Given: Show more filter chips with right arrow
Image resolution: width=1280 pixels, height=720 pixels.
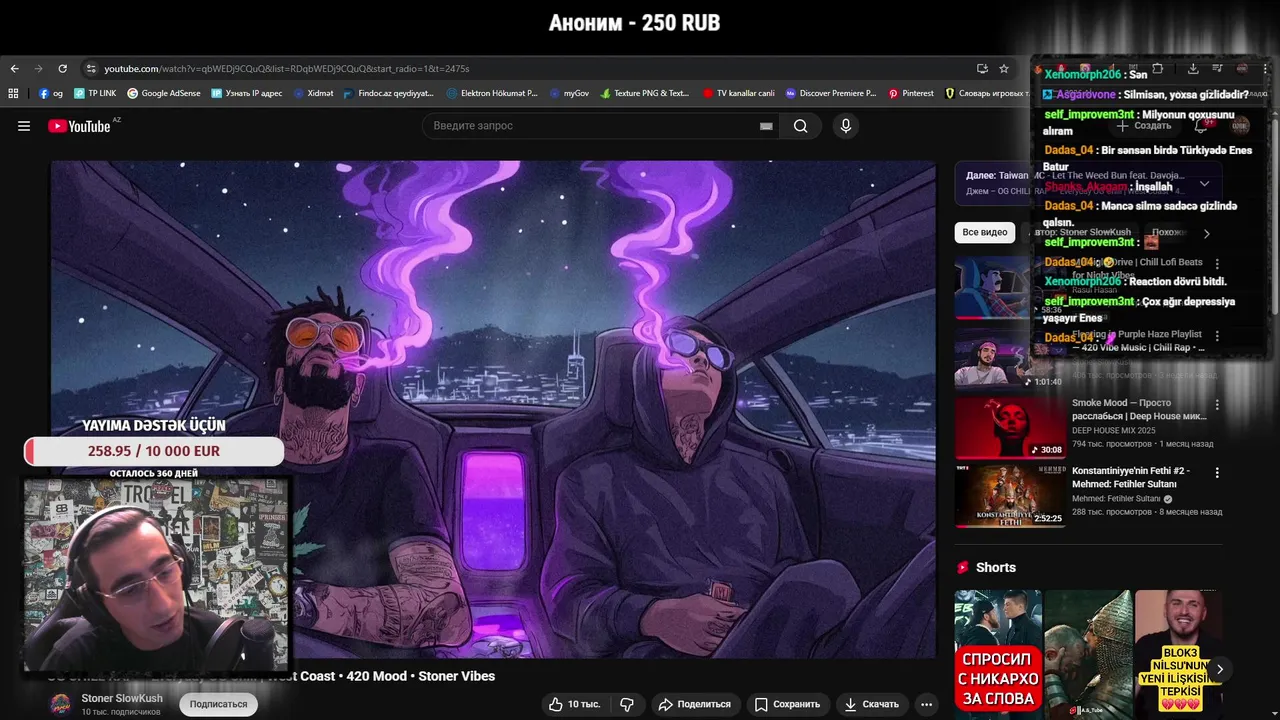Looking at the screenshot, I should point(1206,233).
